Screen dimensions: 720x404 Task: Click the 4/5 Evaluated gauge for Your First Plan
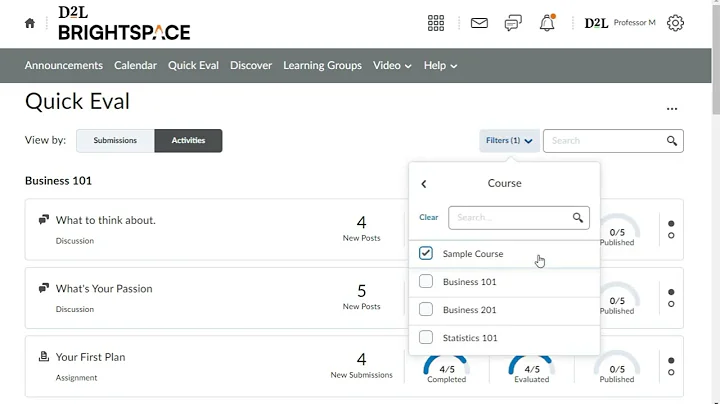pyautogui.click(x=532, y=370)
